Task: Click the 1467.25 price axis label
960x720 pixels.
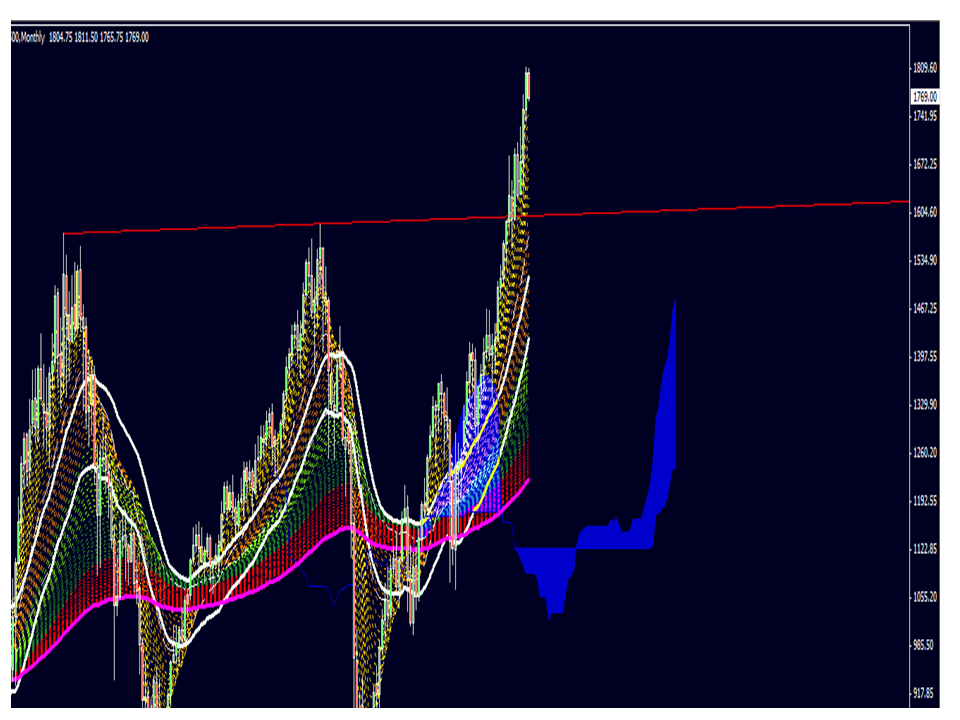Action: (x=925, y=309)
